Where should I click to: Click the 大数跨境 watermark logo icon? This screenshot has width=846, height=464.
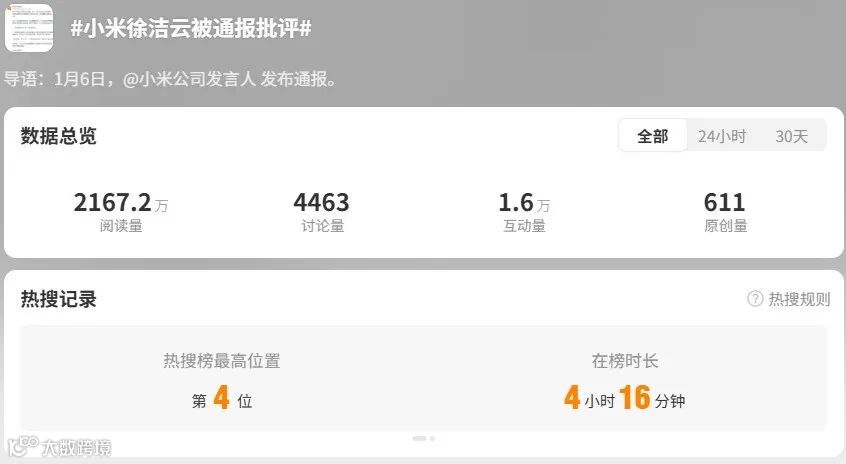(x=23, y=446)
